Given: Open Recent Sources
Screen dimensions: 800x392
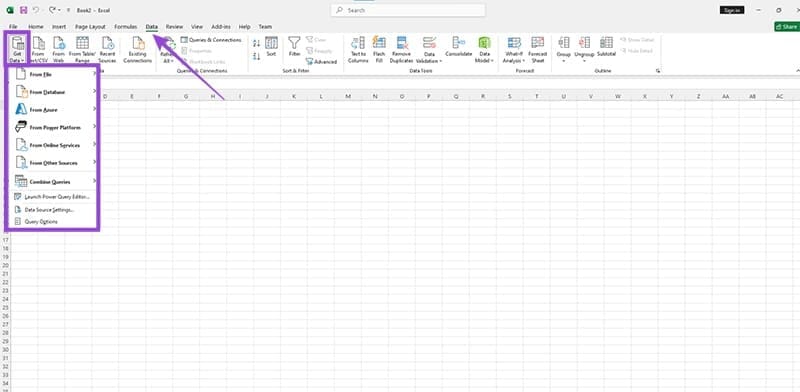Looking at the screenshot, I should point(107,50).
